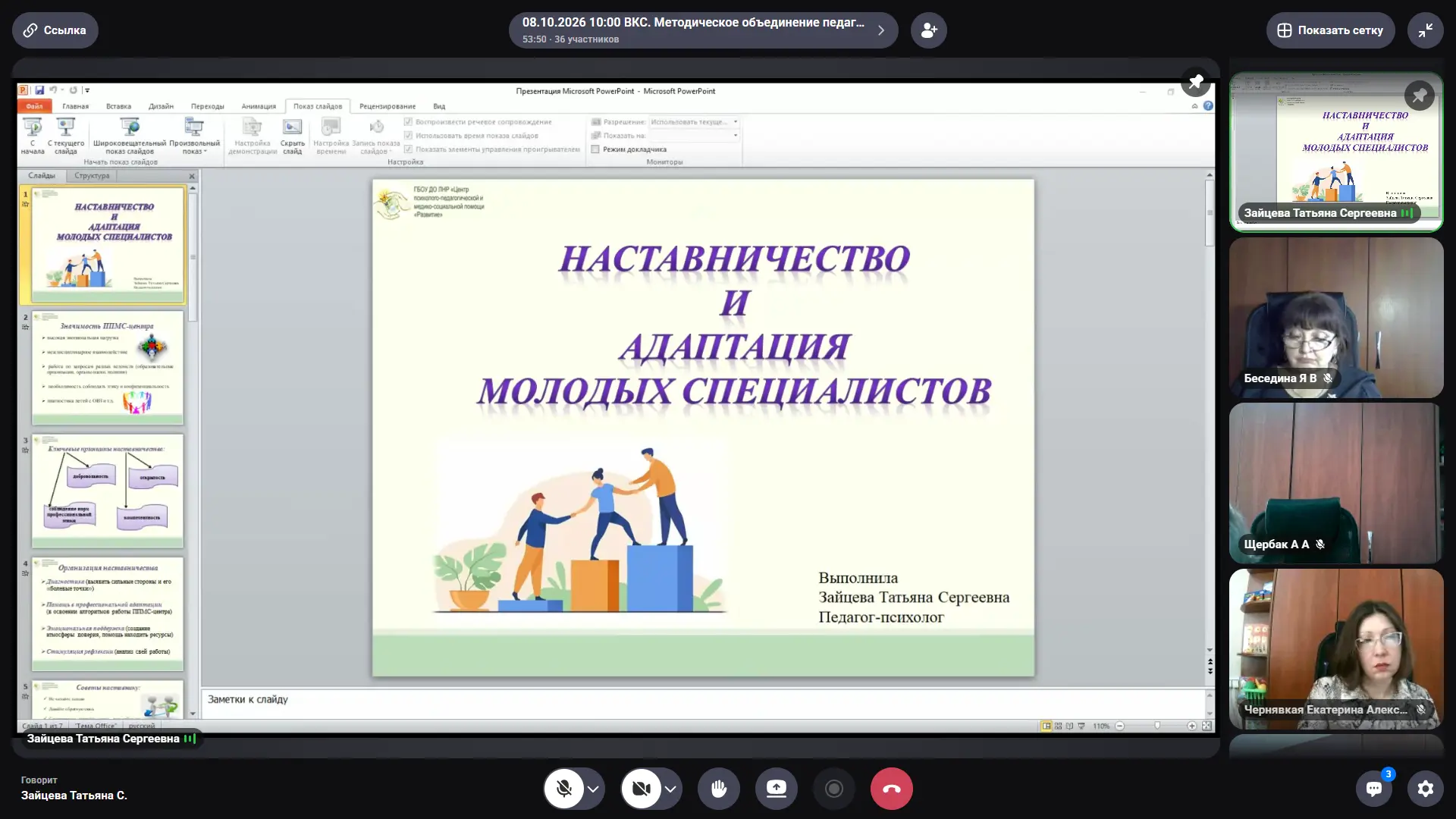Switch to Структура pane tab
The width and height of the screenshot is (1456, 819).
click(x=92, y=175)
